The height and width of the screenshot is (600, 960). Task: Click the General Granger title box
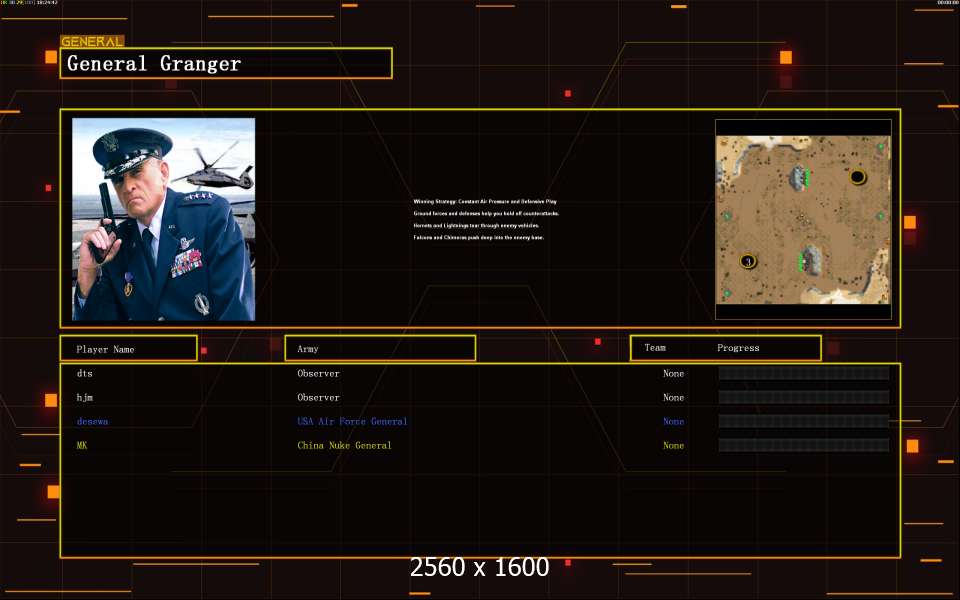226,64
